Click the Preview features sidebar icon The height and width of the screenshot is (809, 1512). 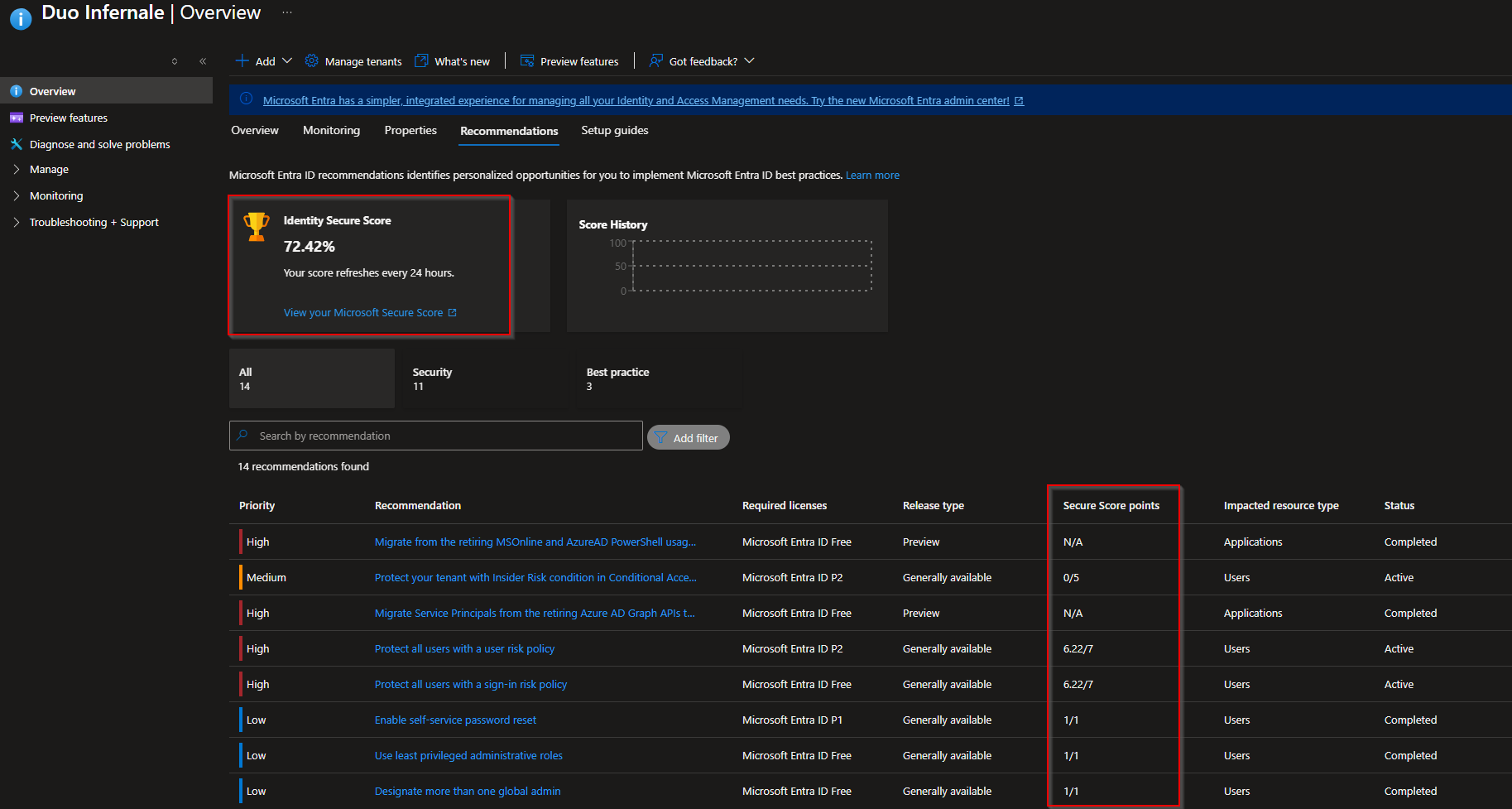click(16, 118)
